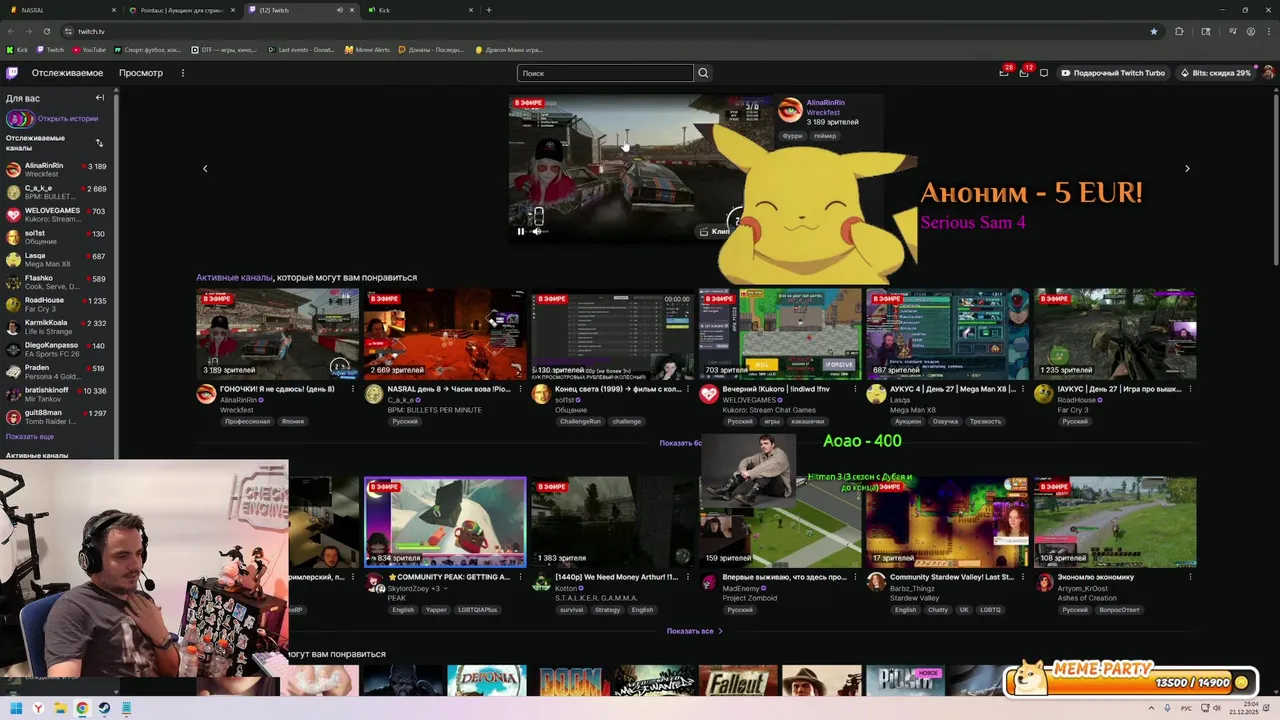Open the Chrome extensions puzzle icon

tap(1179, 31)
